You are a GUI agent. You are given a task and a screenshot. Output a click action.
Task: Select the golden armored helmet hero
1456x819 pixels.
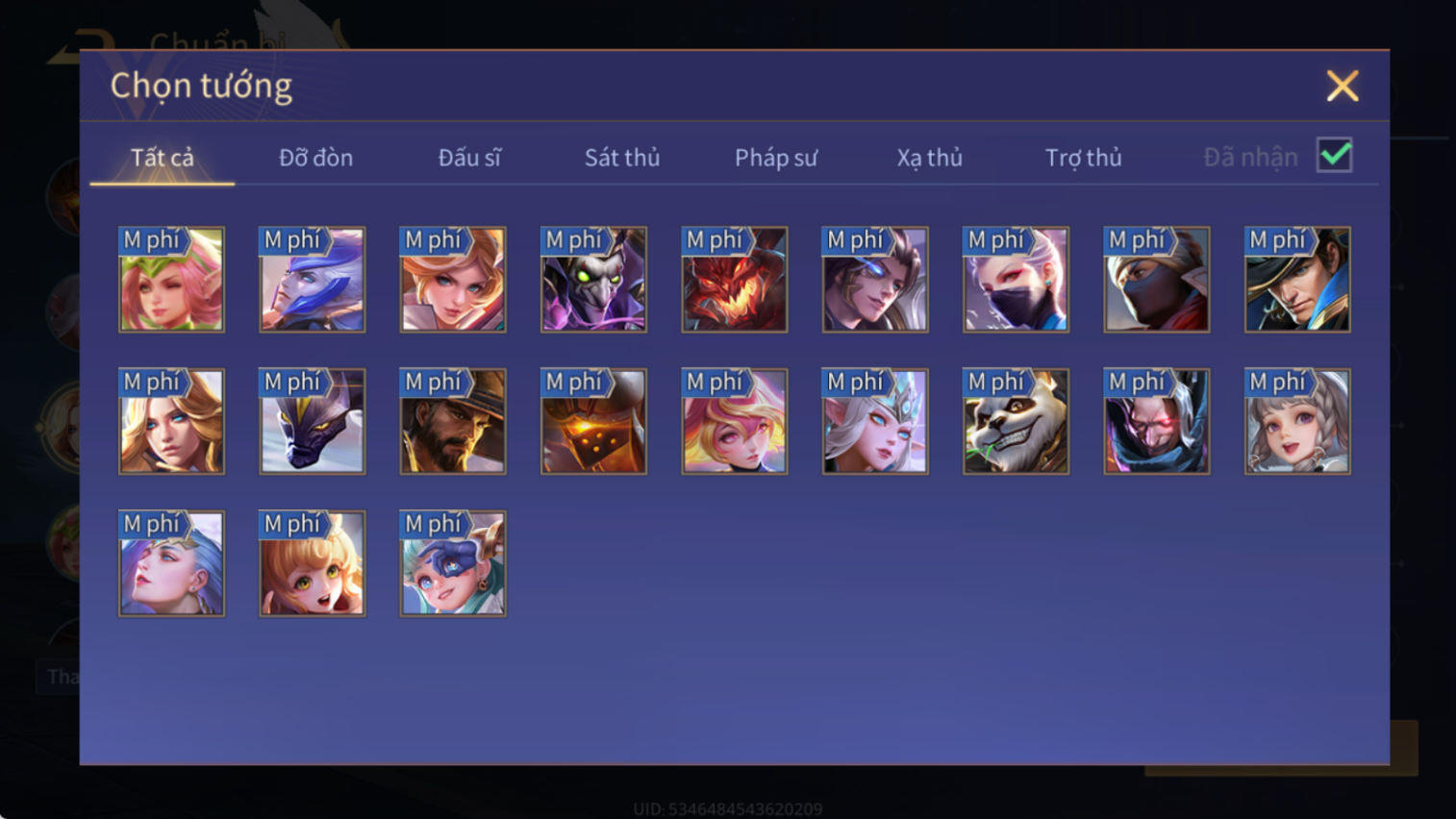click(x=593, y=421)
